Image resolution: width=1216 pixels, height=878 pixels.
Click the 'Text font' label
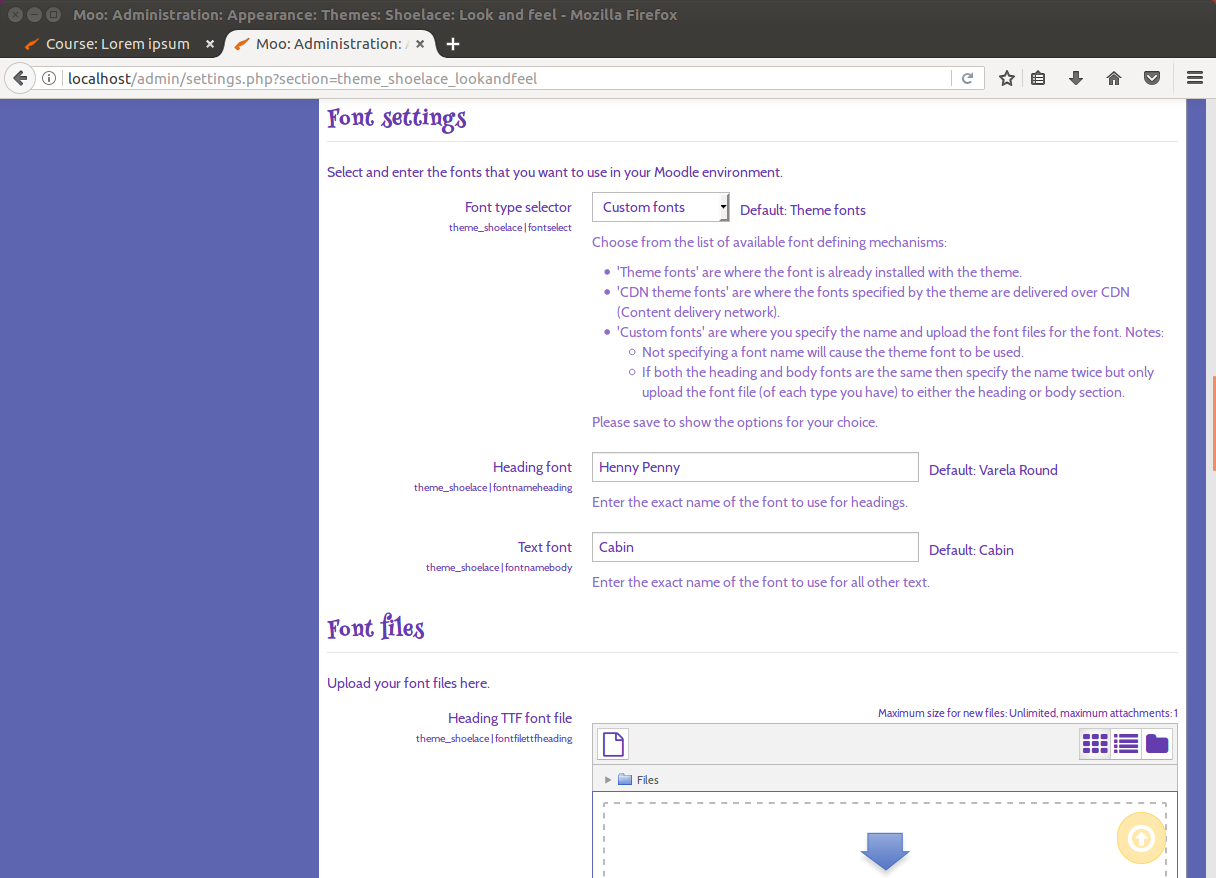545,547
